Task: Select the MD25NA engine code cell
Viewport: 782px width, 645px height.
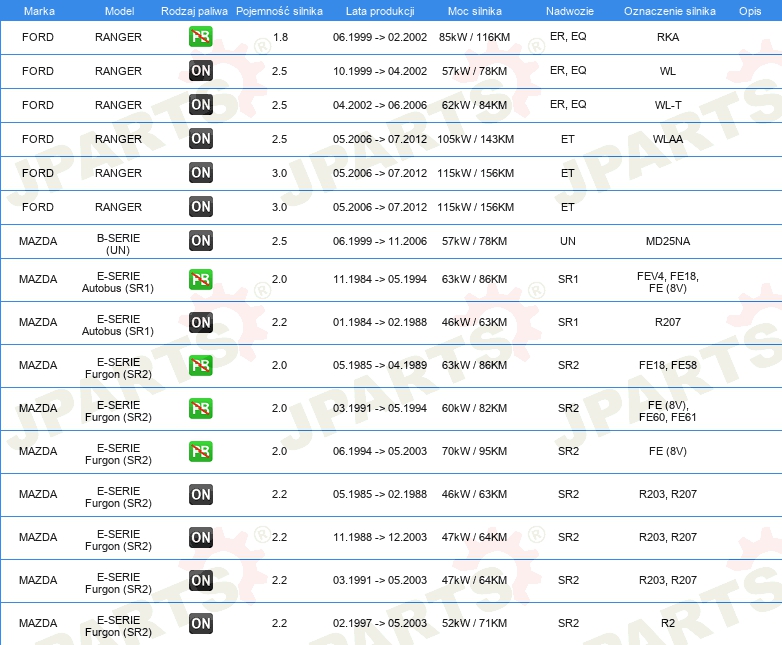Action: click(x=668, y=241)
